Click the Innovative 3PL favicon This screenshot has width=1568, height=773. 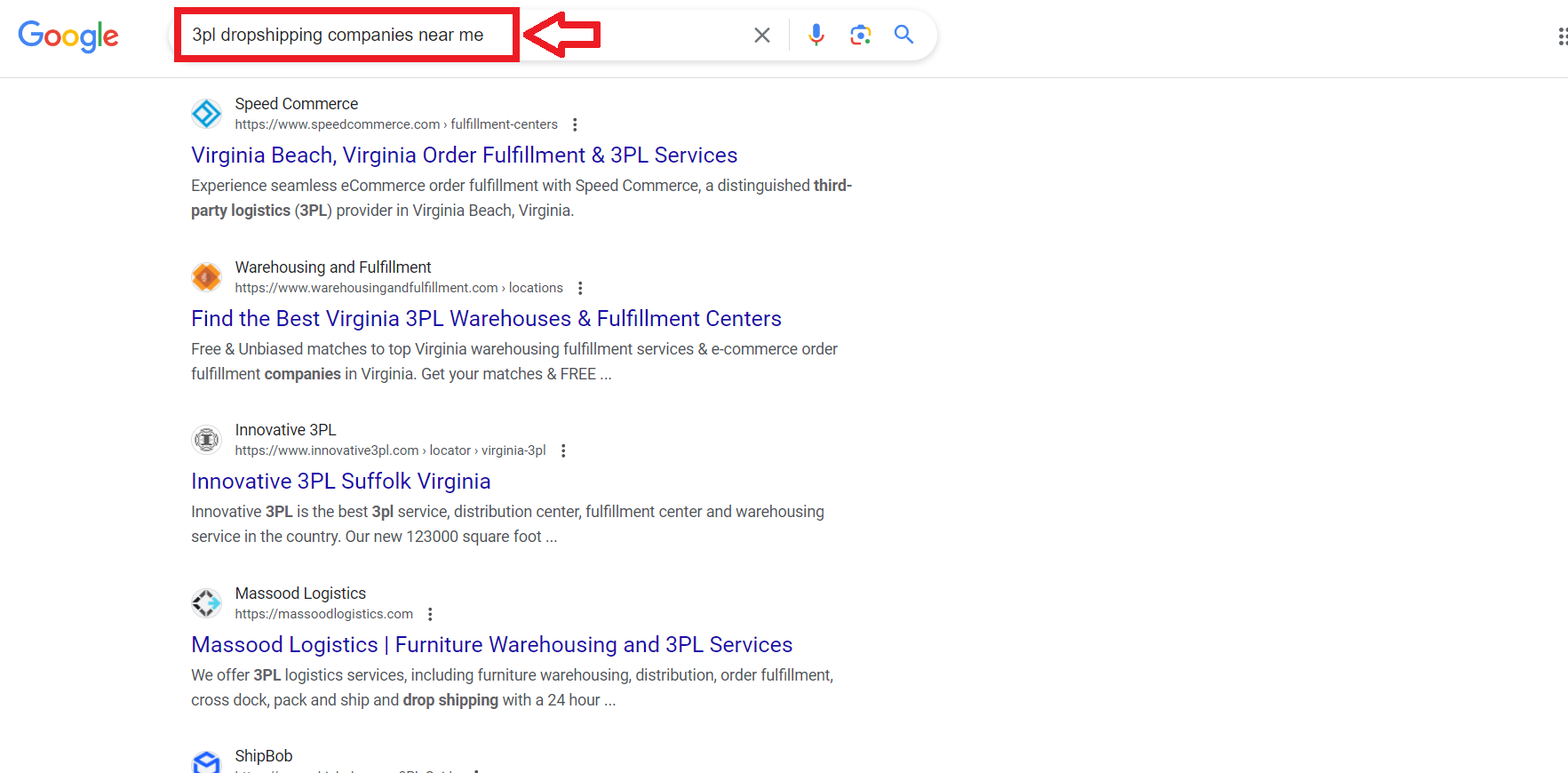[x=206, y=440]
